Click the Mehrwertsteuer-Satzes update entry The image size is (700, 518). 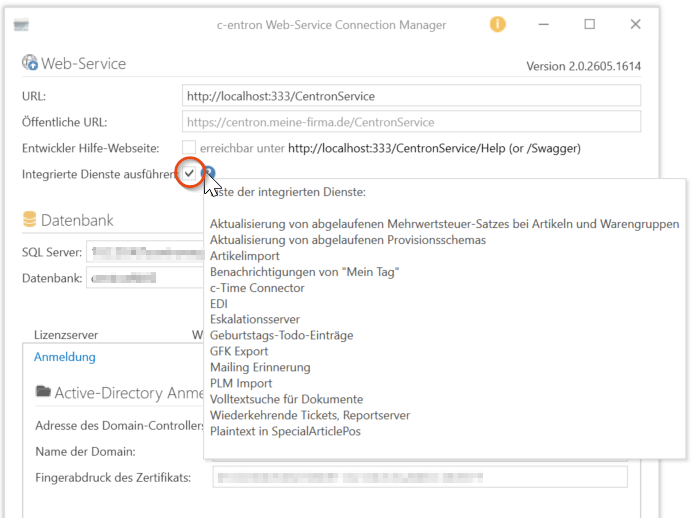[x=445, y=224]
